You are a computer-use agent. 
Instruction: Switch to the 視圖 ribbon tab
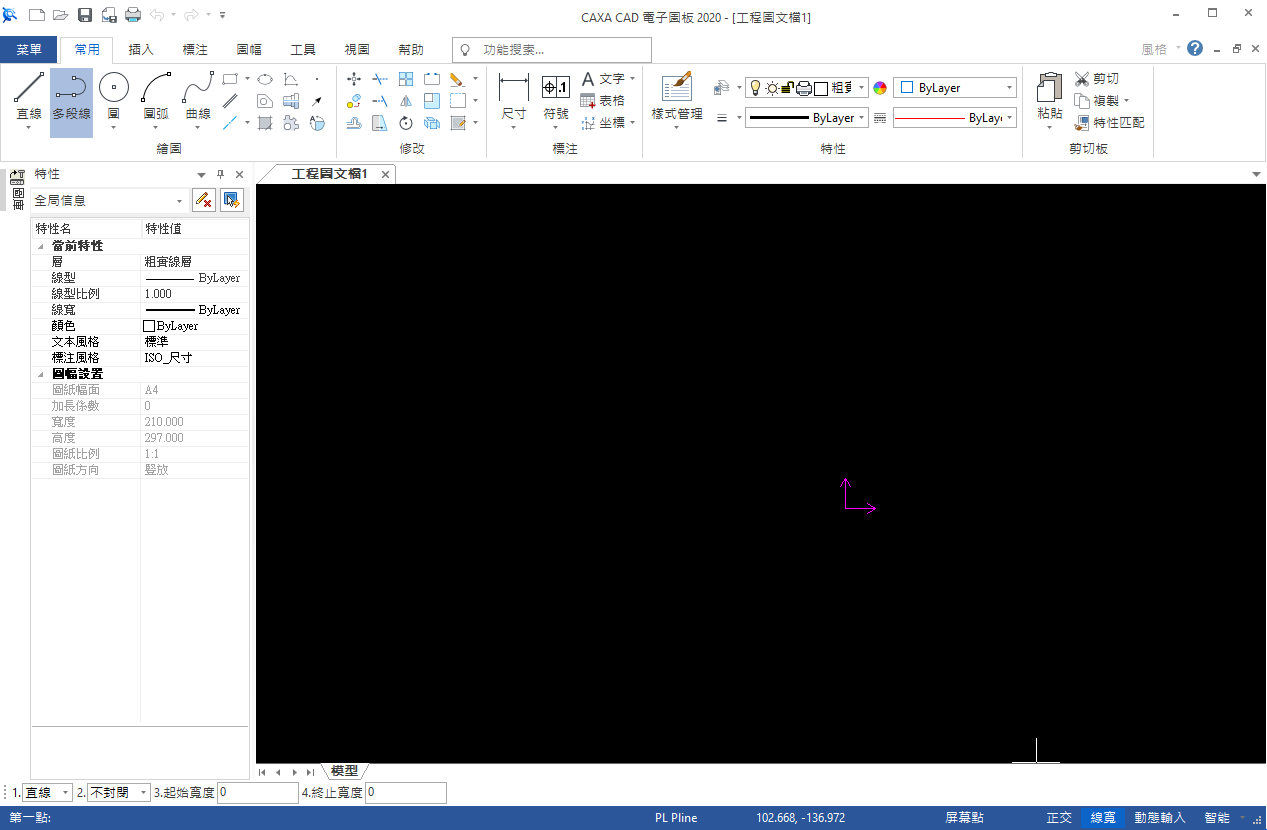click(x=357, y=49)
